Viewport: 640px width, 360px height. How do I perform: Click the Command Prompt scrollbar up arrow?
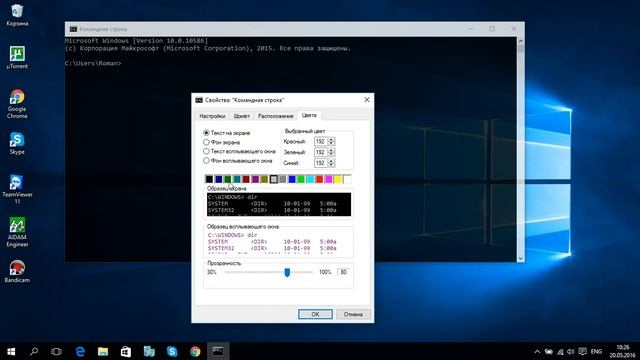(x=520, y=41)
